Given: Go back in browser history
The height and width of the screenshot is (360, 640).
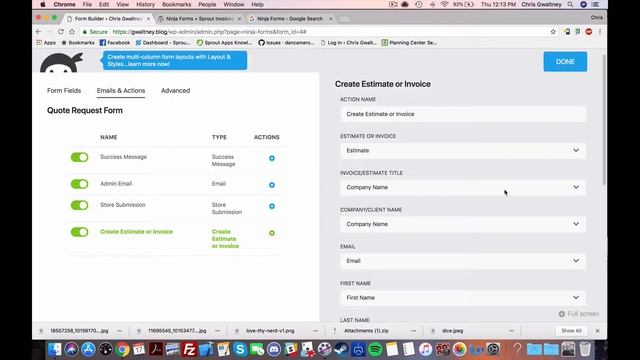Looking at the screenshot, I should [39, 31].
